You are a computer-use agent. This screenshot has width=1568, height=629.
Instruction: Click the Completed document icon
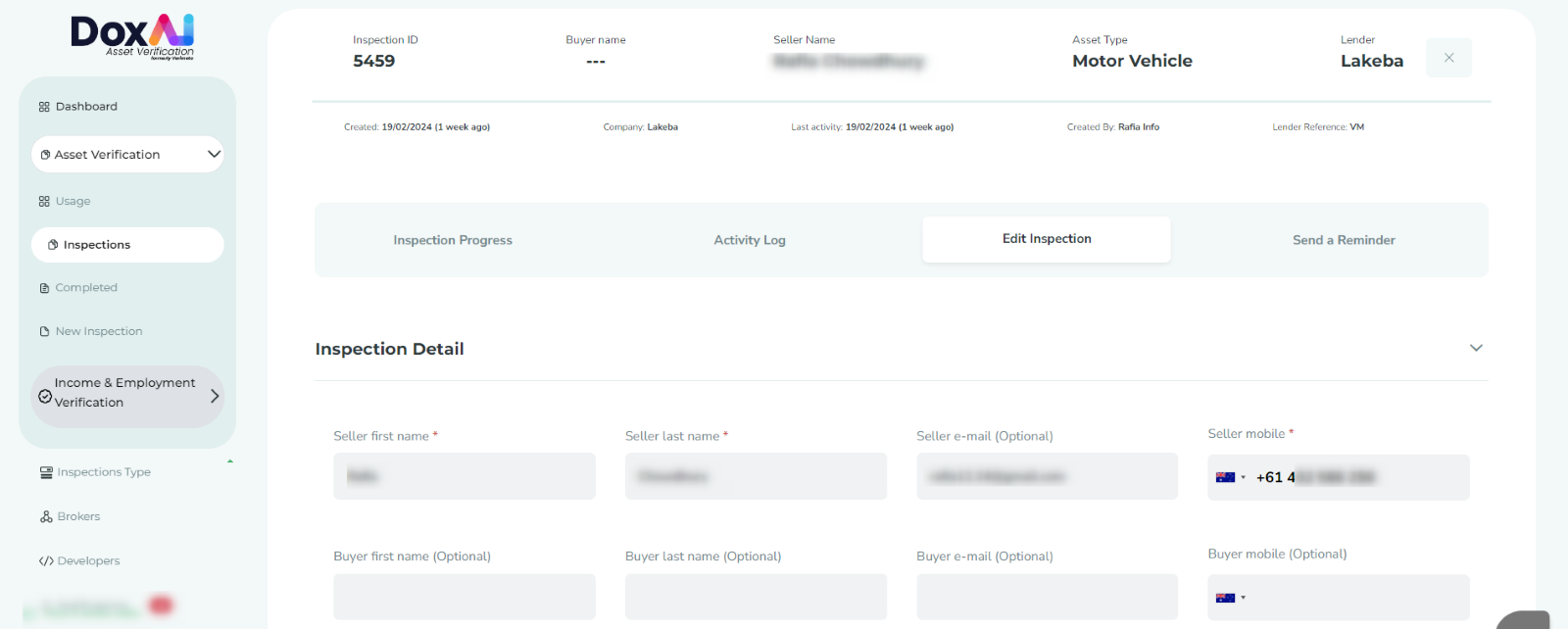coord(44,288)
